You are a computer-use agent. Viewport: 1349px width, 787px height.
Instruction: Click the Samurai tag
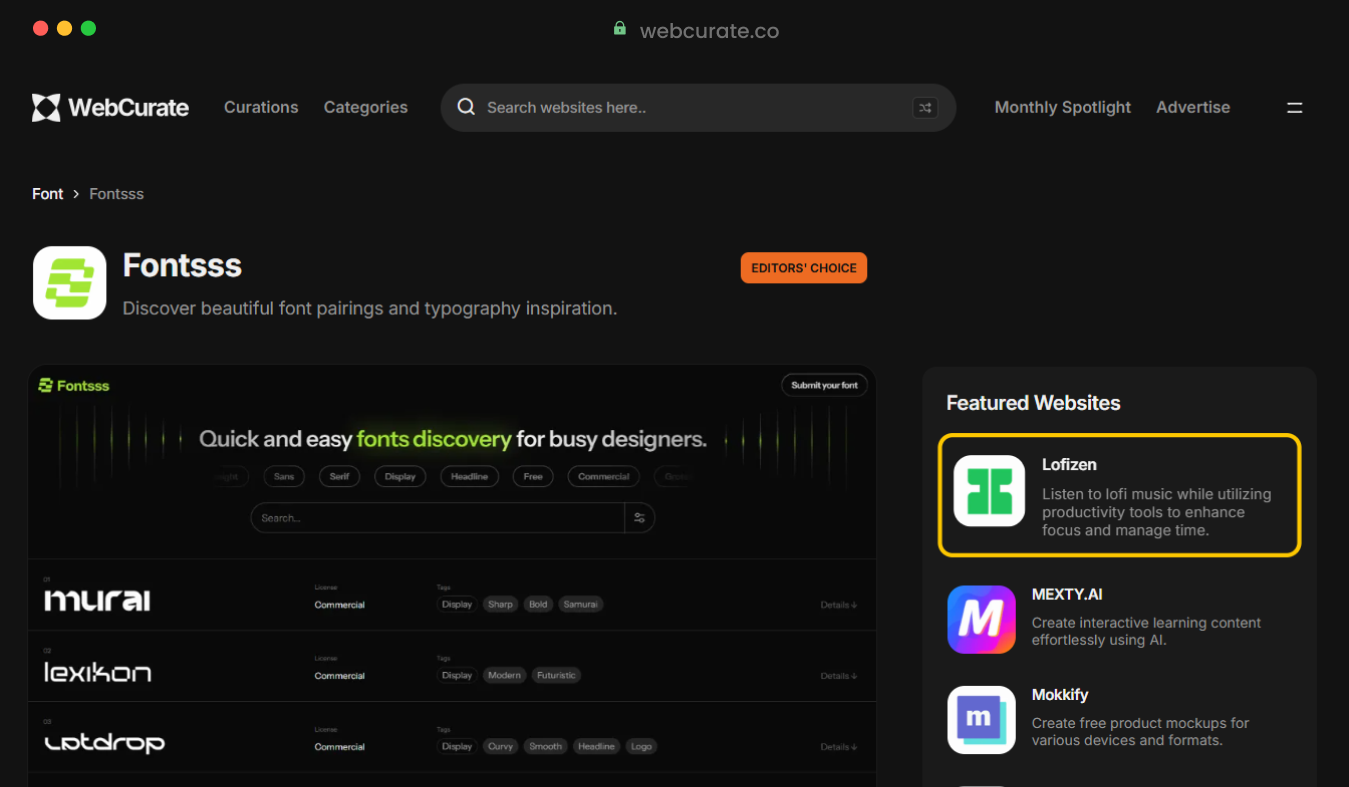(x=580, y=604)
